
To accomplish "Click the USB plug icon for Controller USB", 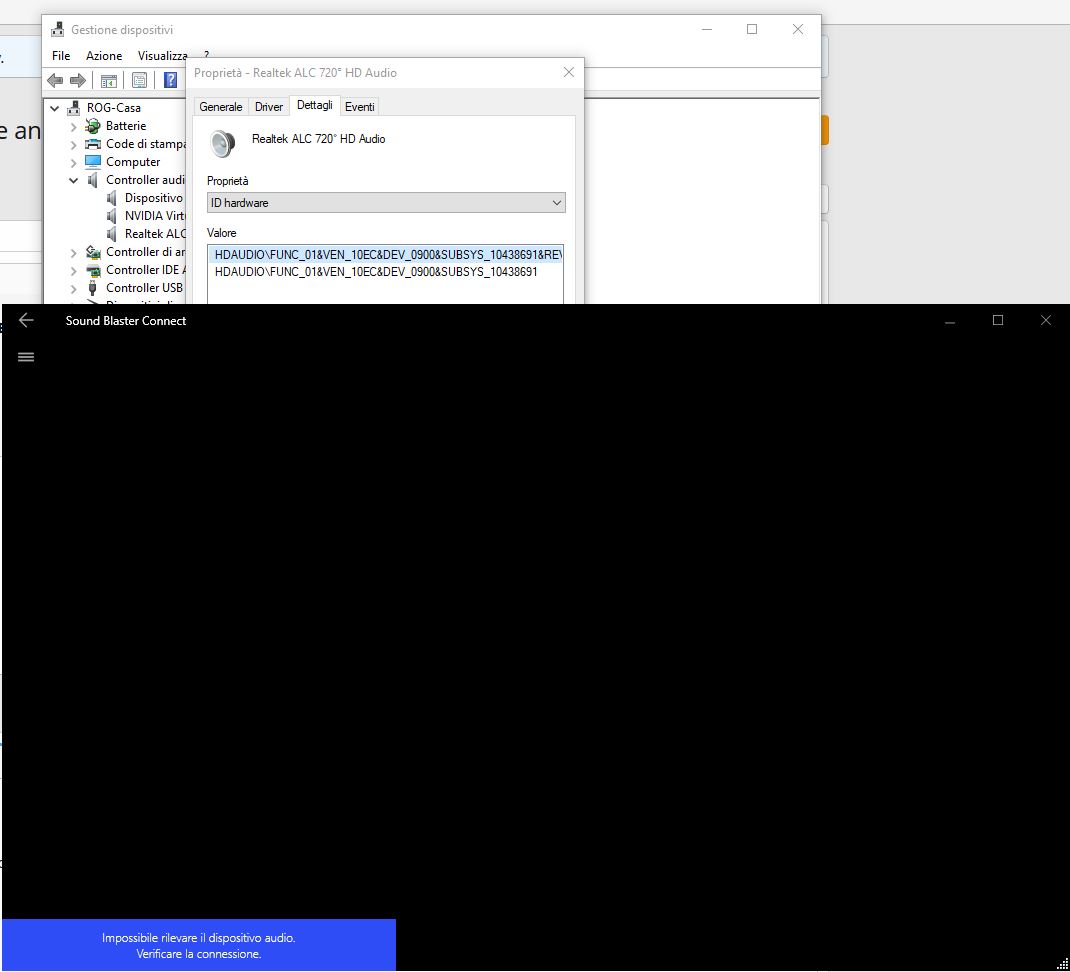I will pyautogui.click(x=93, y=288).
